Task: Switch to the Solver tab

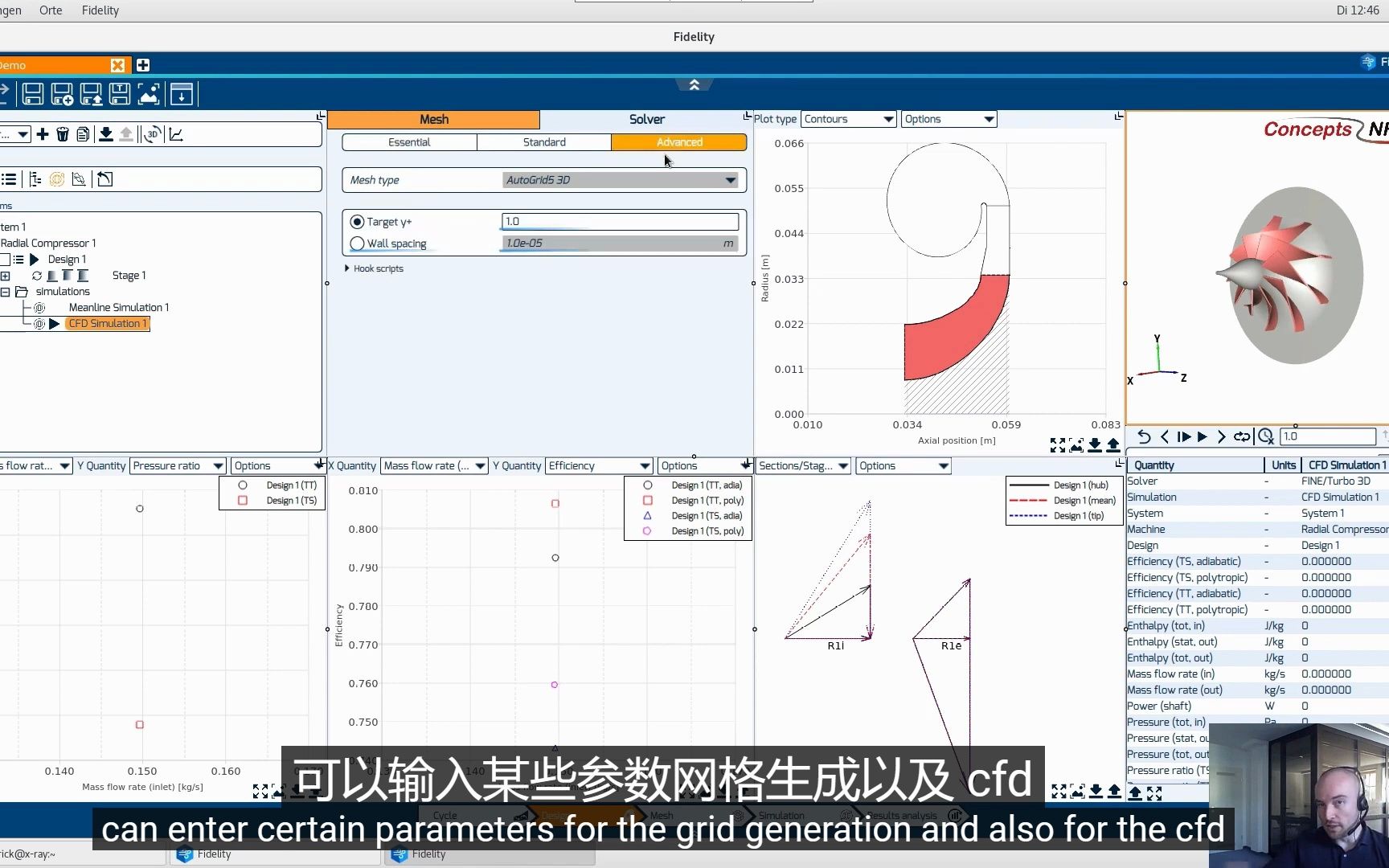Action: [646, 120]
